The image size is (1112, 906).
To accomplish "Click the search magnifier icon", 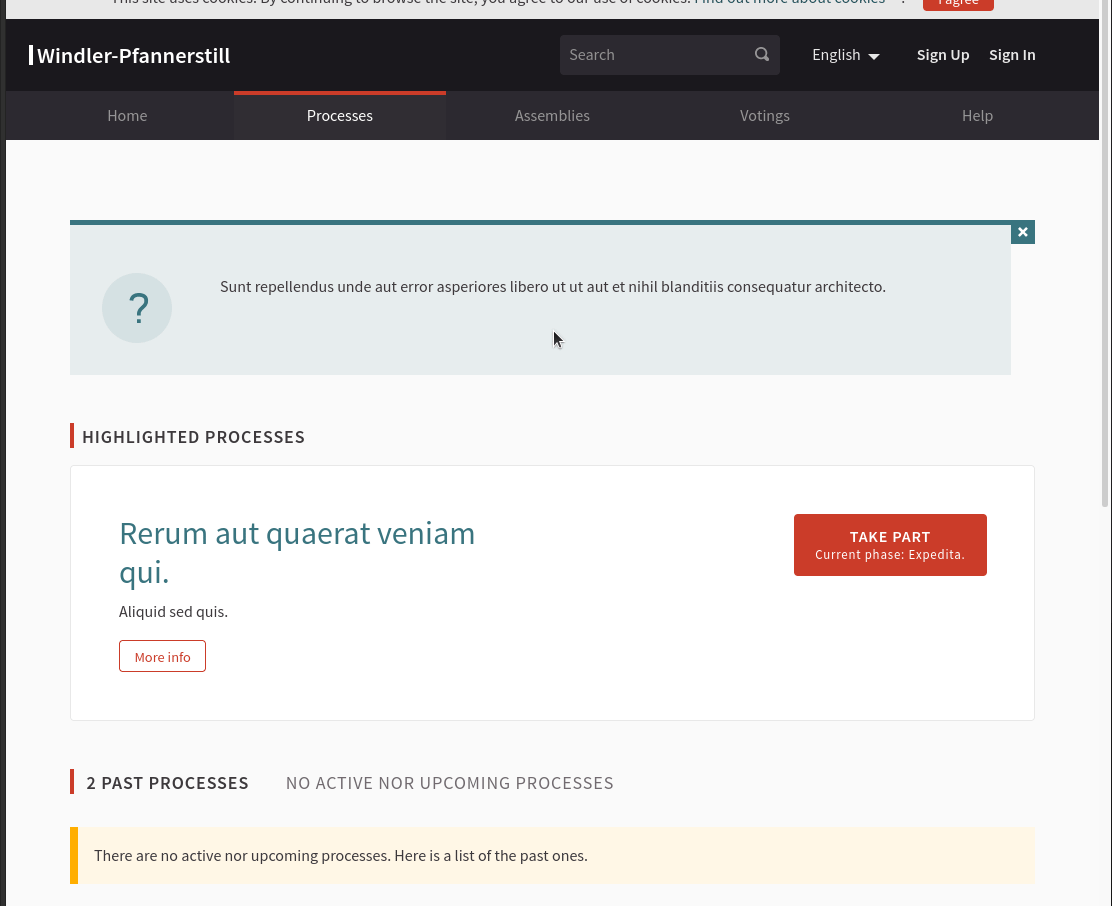I will pos(762,55).
